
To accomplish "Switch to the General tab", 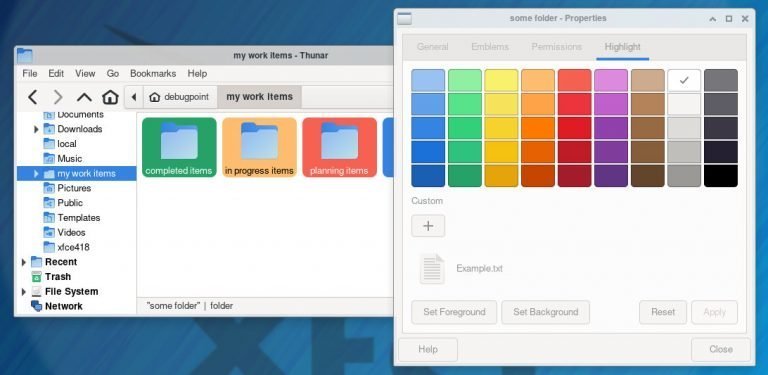I will click(432, 47).
